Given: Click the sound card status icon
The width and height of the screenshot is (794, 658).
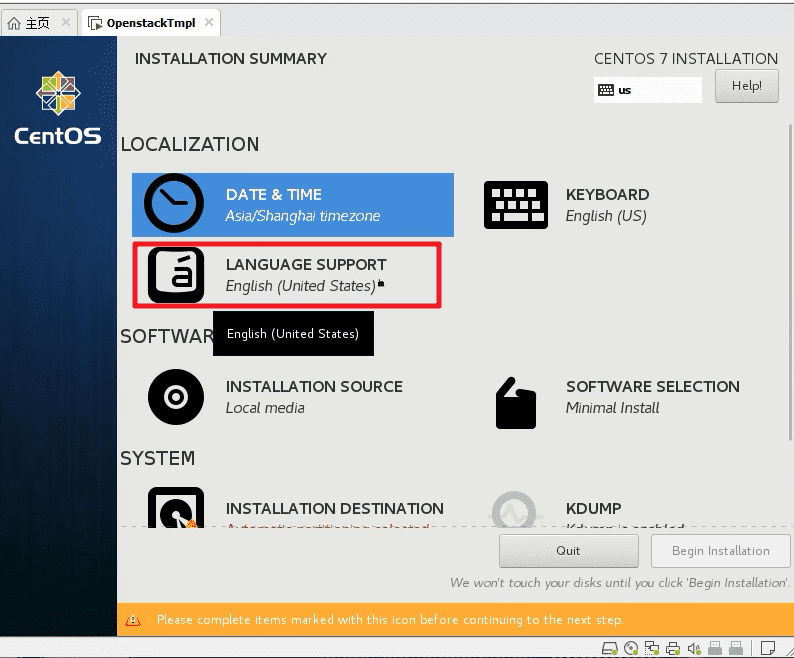Looking at the screenshot, I should (694, 648).
